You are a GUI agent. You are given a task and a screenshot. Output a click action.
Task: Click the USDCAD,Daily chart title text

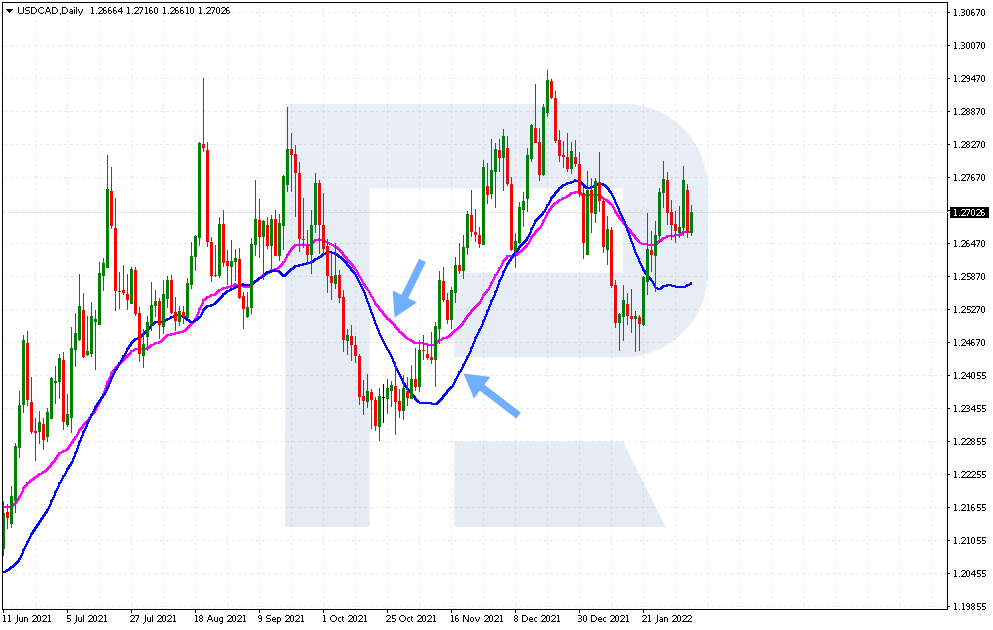pyautogui.click(x=50, y=11)
